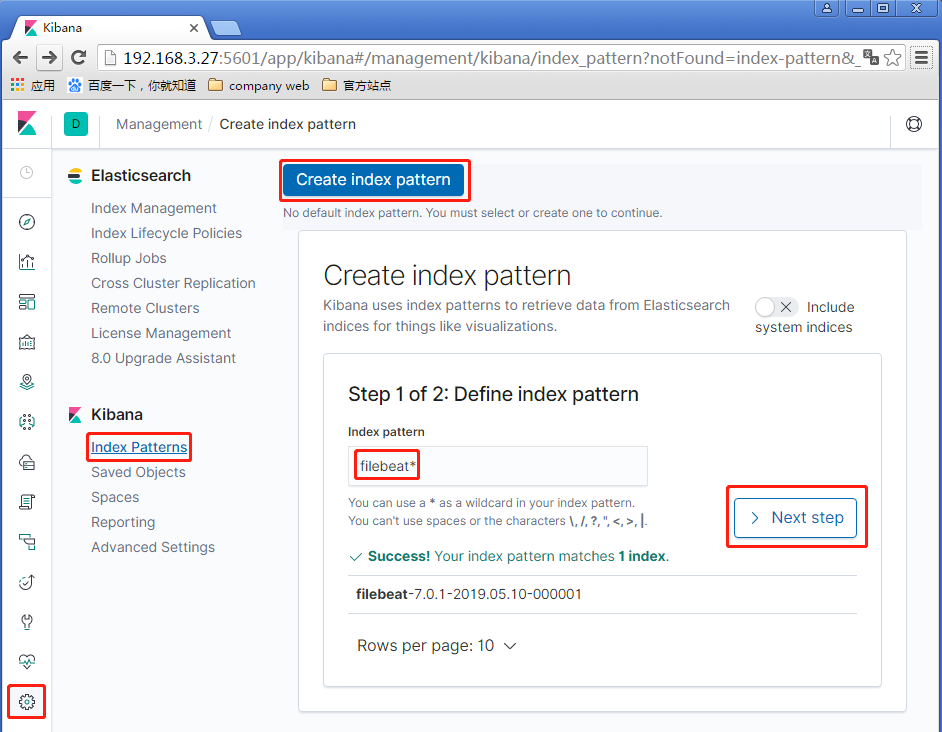Image resolution: width=942 pixels, height=732 pixels.
Task: Open Reporting menu item
Action: pyautogui.click(x=123, y=522)
